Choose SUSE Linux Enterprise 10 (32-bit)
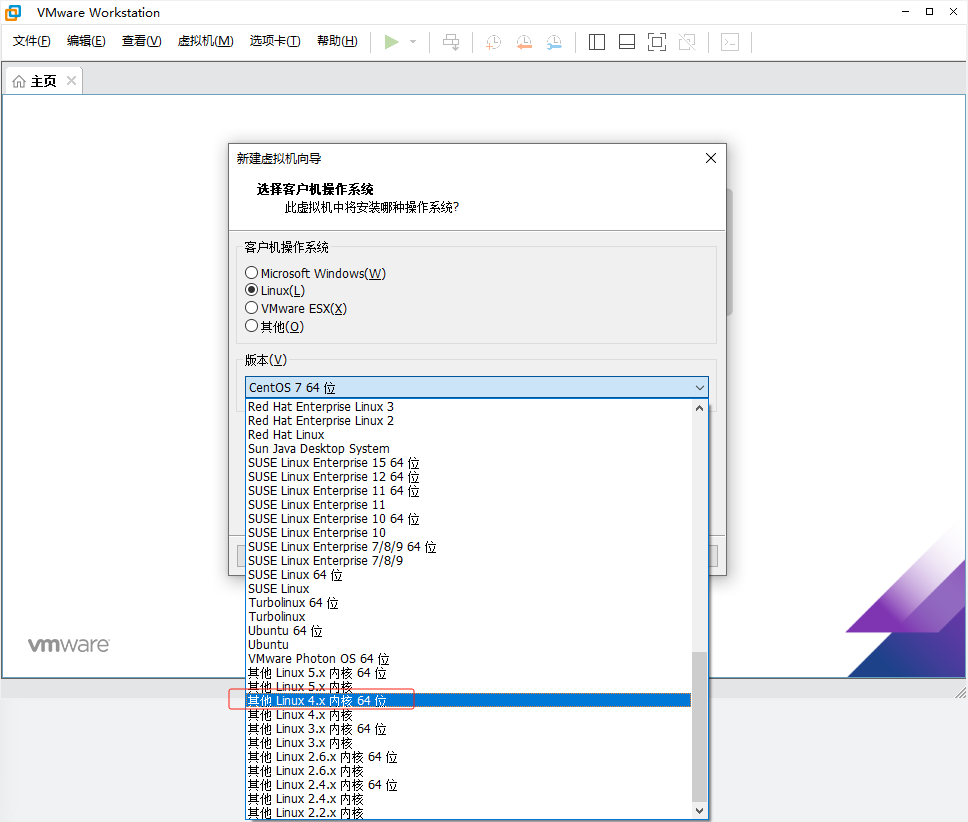This screenshot has width=968, height=822. (x=469, y=533)
